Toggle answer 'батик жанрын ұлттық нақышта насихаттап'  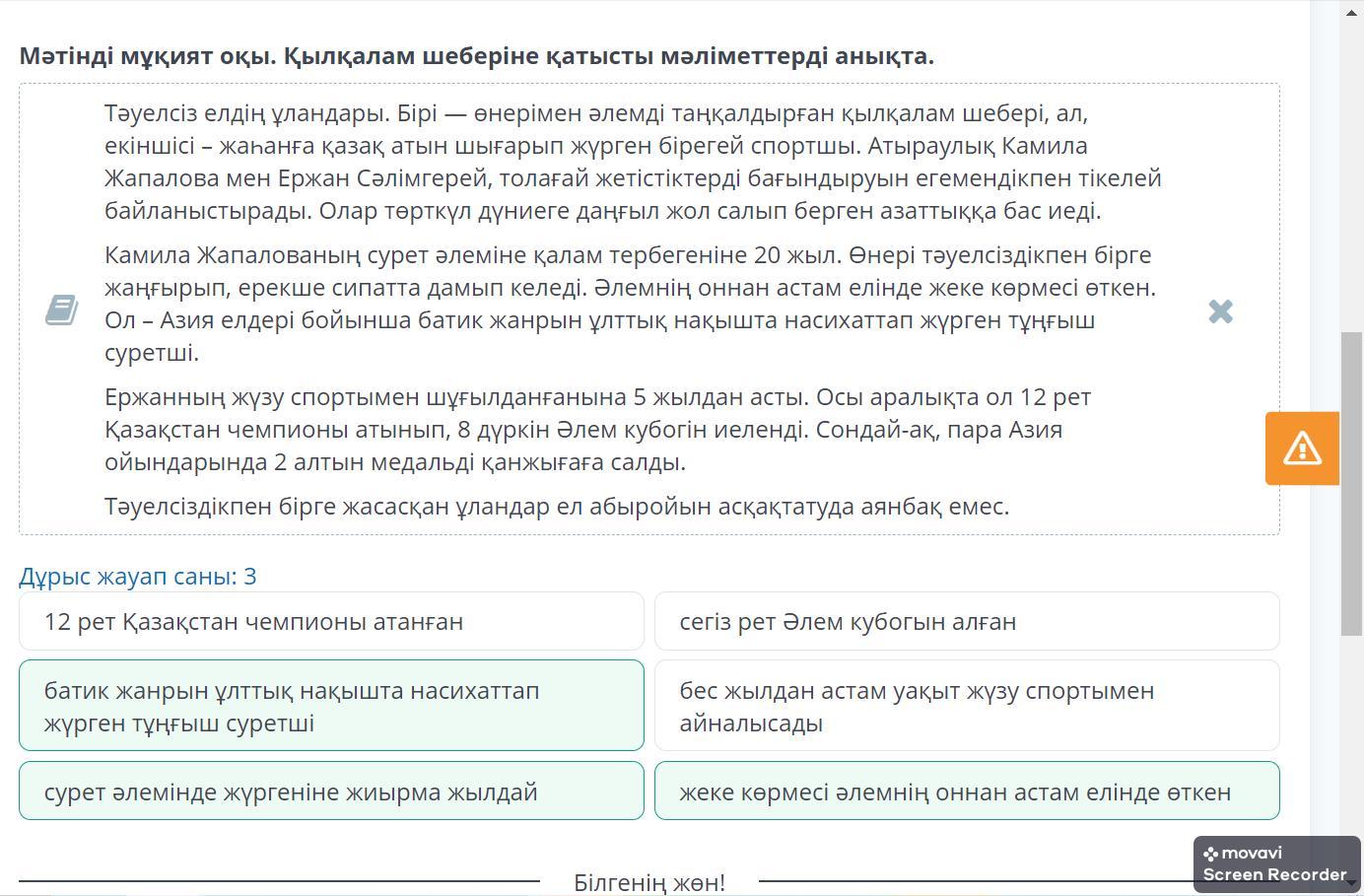331,706
